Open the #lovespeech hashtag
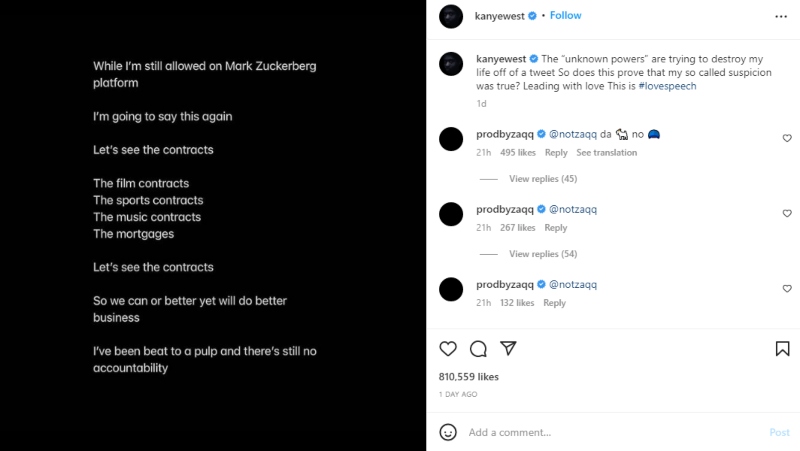This screenshot has width=800, height=451. pyautogui.click(x=667, y=87)
